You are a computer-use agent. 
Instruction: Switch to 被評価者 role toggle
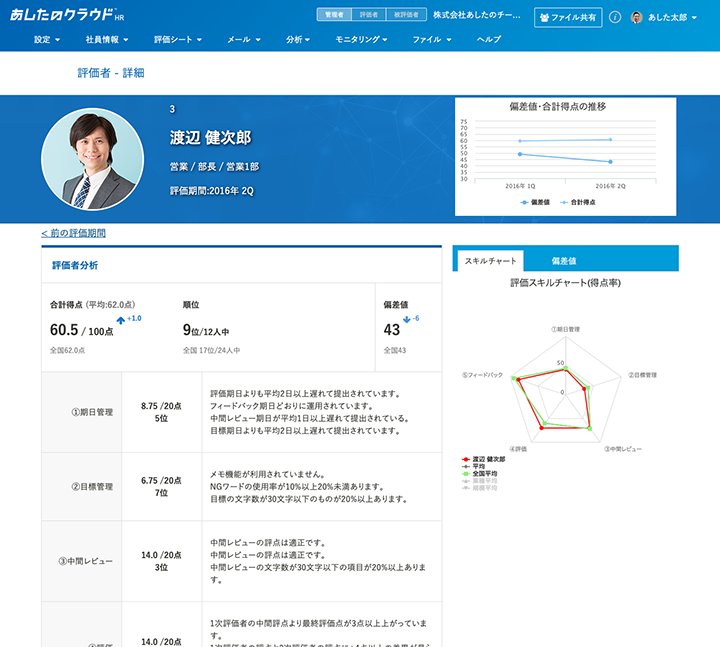(x=407, y=15)
